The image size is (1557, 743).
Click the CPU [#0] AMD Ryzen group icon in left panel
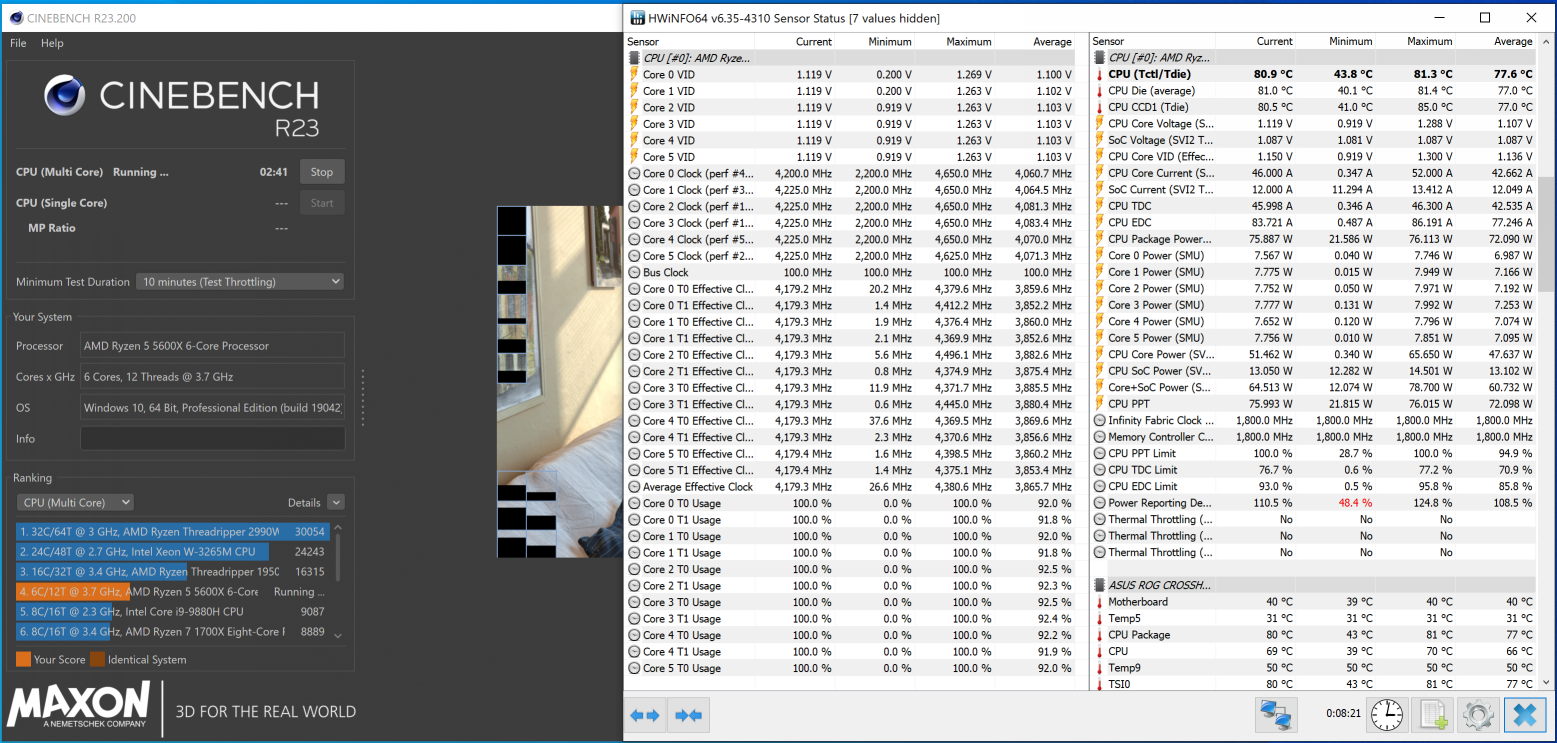click(634, 58)
